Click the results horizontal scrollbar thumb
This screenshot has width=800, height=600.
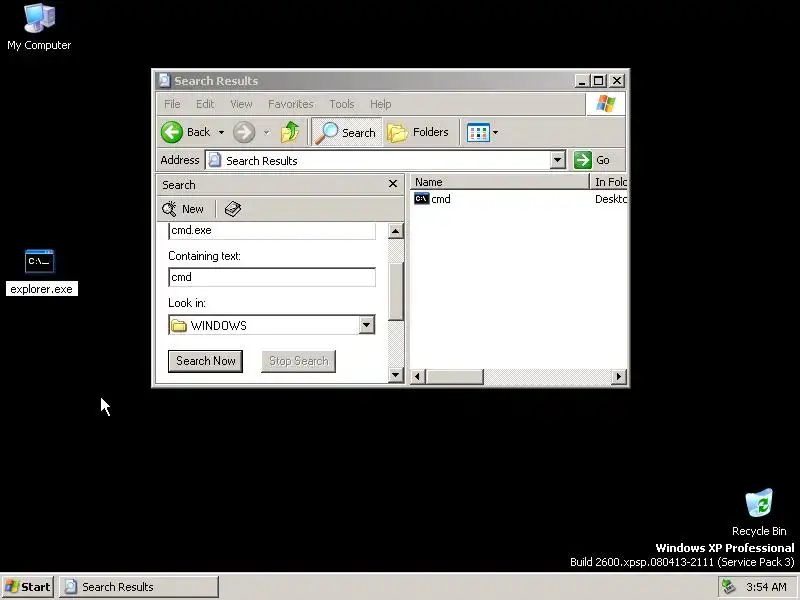coord(454,377)
